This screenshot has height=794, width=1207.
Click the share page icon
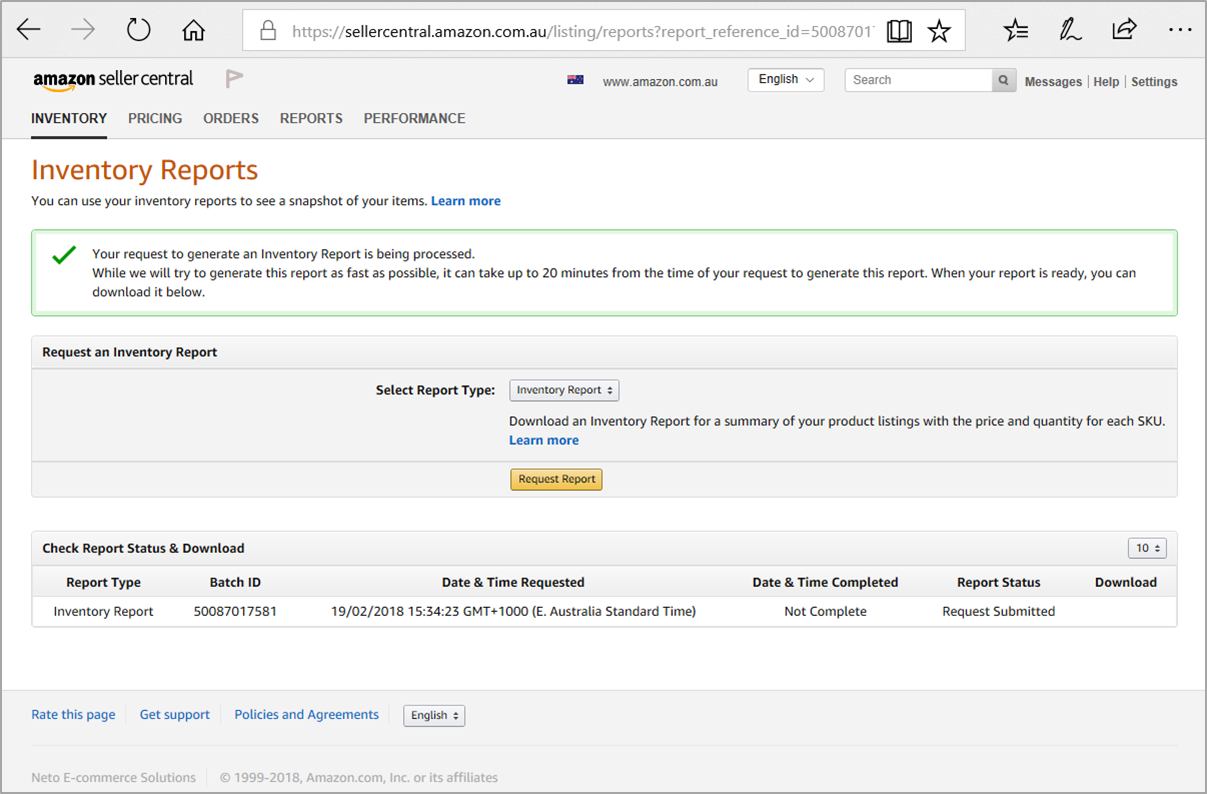pos(1125,29)
